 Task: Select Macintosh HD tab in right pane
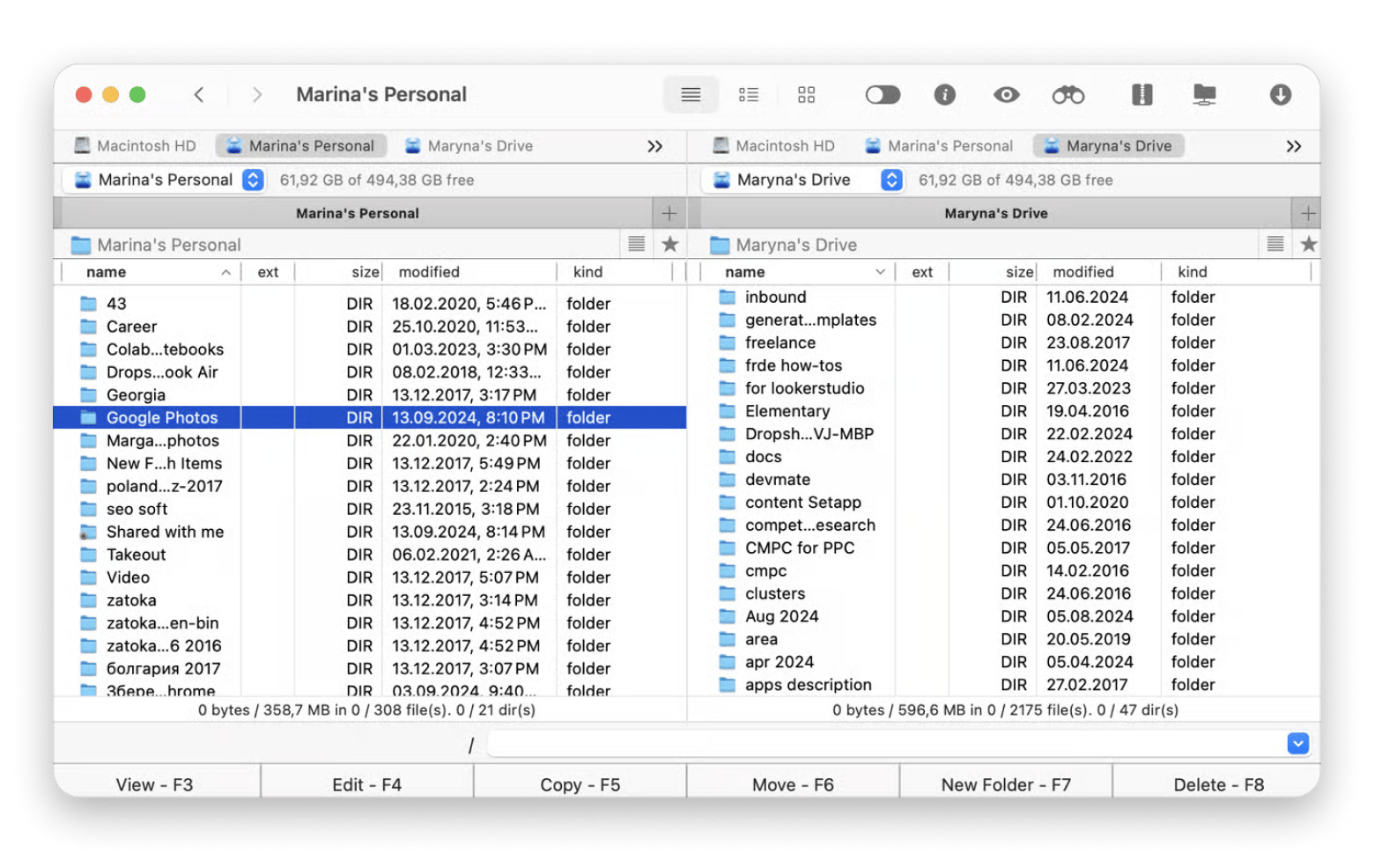tap(773, 146)
